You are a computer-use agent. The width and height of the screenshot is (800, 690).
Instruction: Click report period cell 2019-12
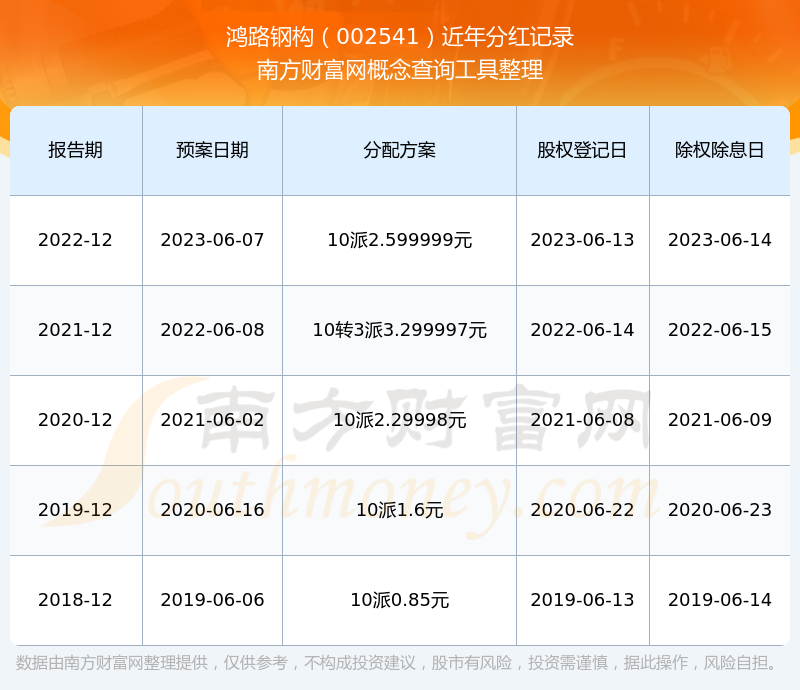76,509
